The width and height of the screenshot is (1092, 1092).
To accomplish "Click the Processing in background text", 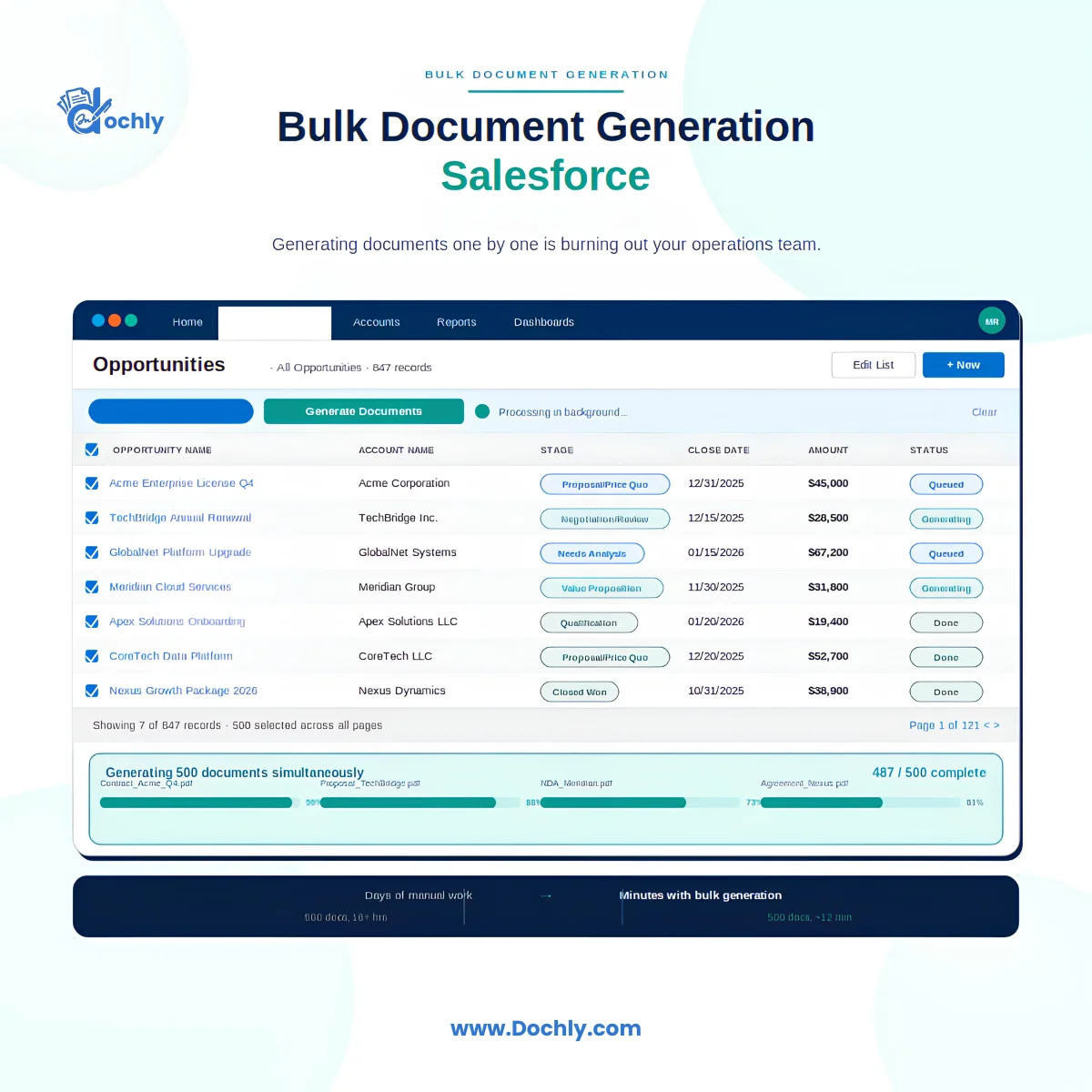I will coord(563,412).
